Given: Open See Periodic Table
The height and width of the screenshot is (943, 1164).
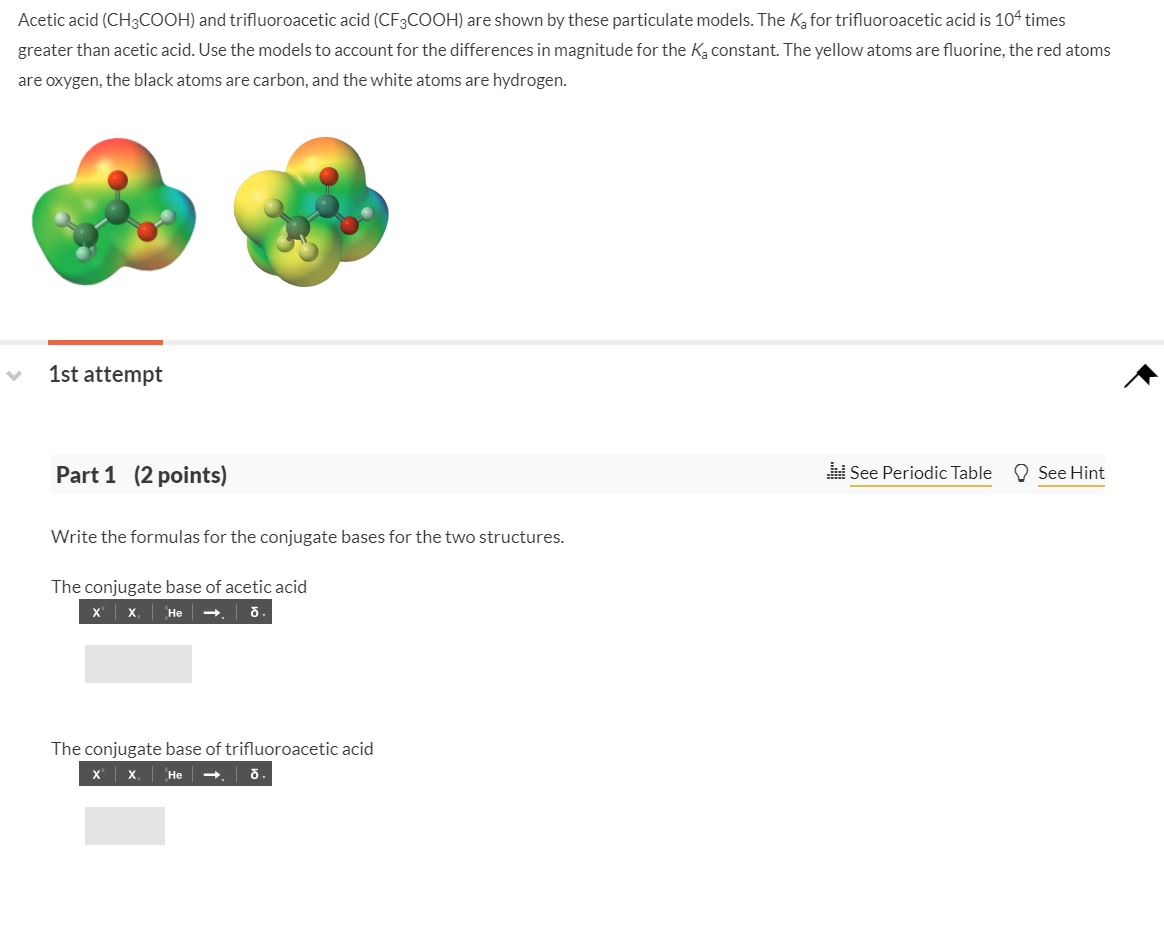Looking at the screenshot, I should pos(920,472).
